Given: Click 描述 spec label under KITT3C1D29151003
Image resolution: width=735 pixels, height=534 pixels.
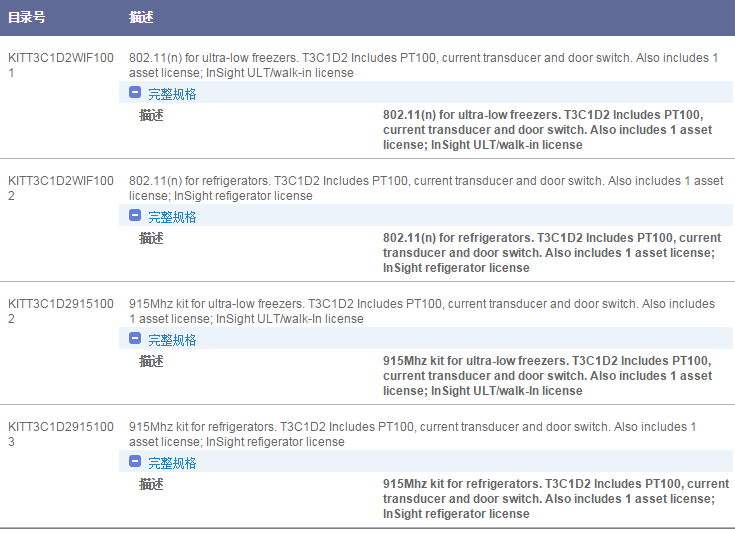Looking at the screenshot, I should pyautogui.click(x=151, y=484).
